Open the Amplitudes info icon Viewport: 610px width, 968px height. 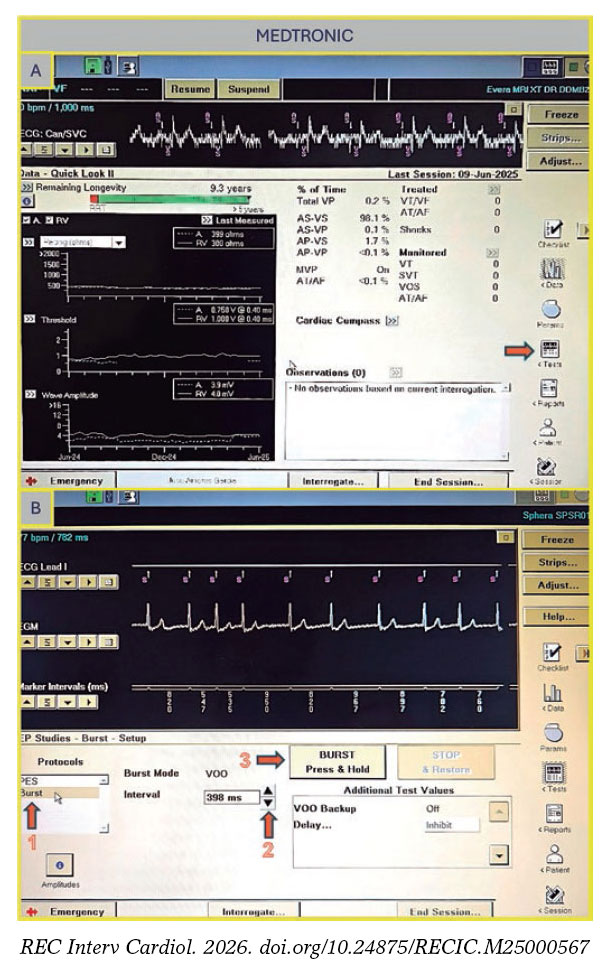60,864
